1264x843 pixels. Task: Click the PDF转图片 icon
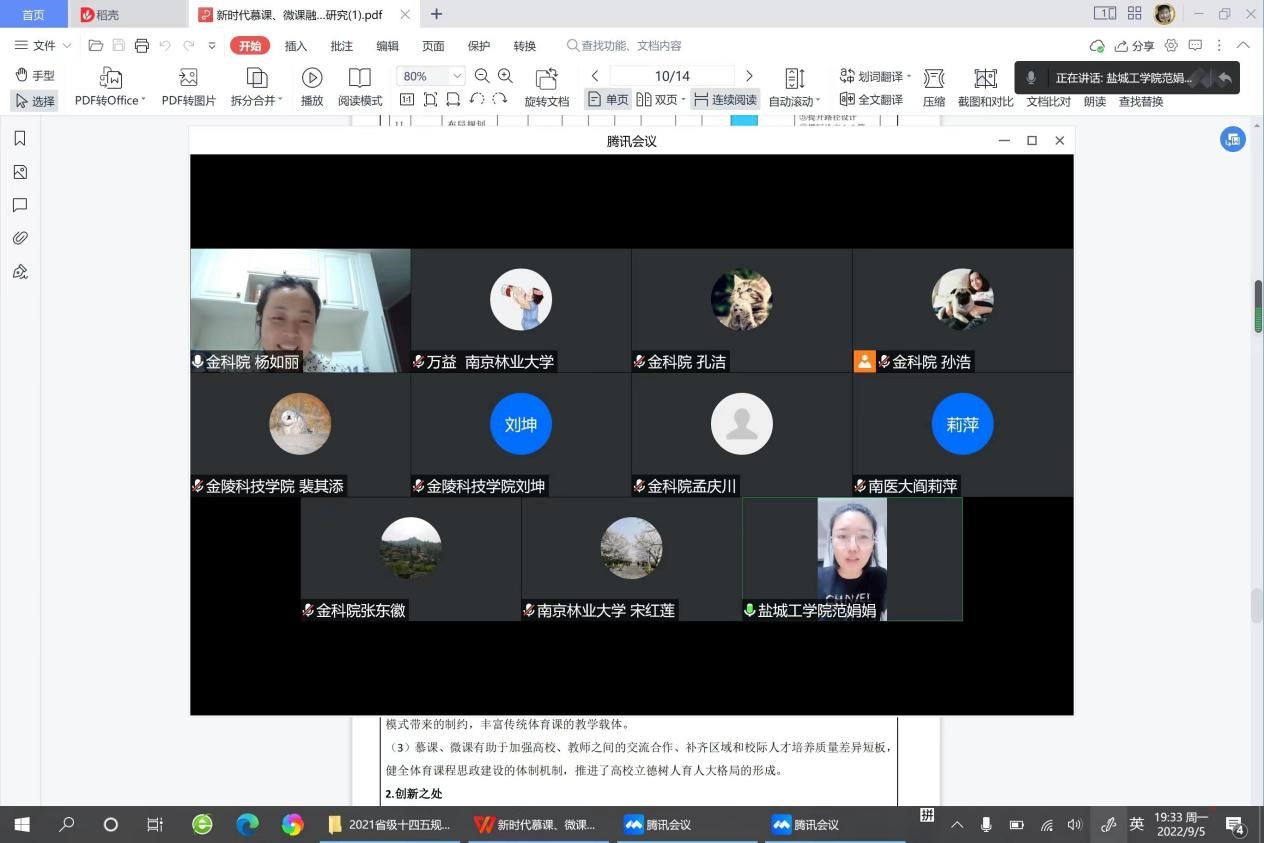(188, 79)
